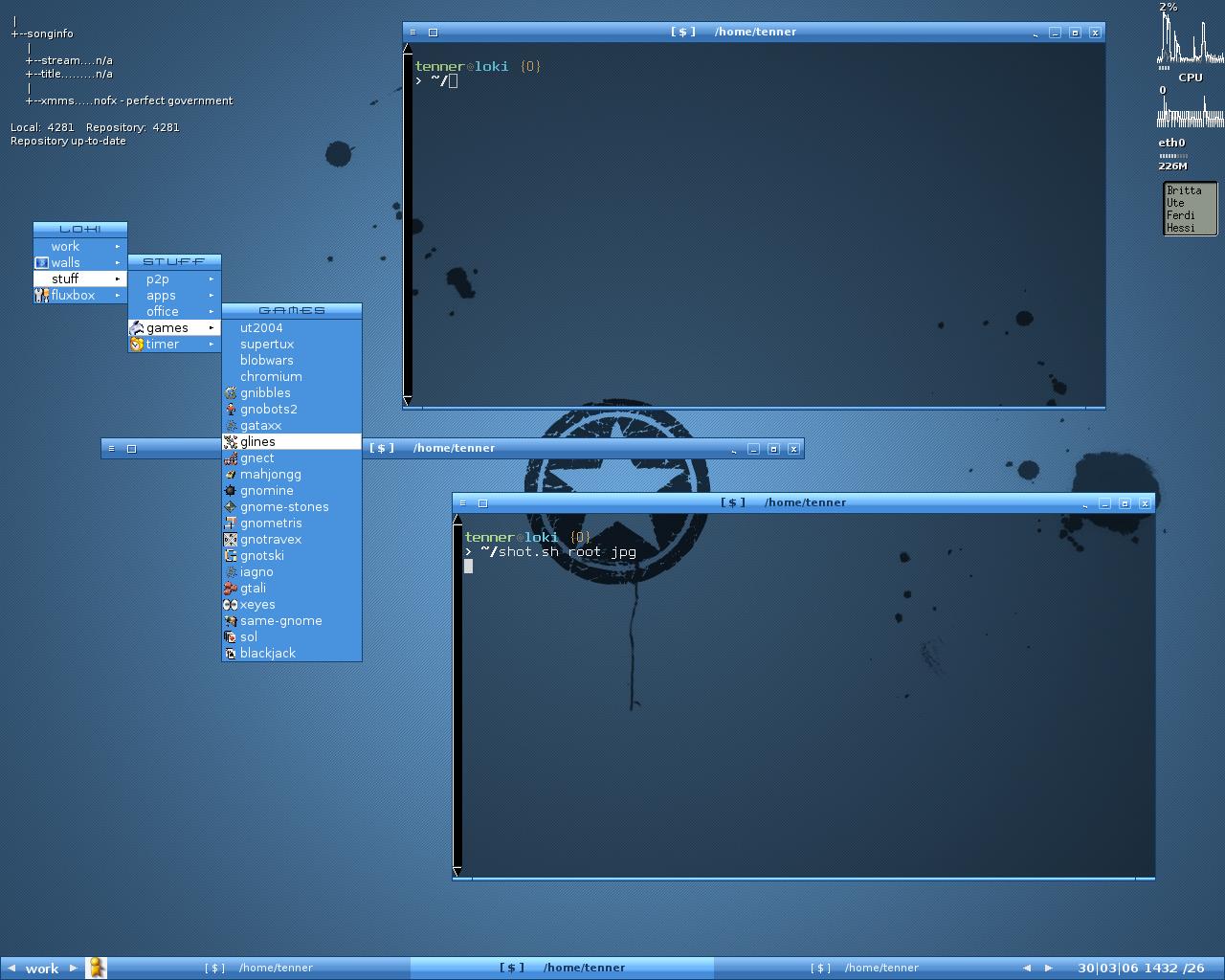
Task: Click the '~/shot.sh root jpg' command line text
Action: point(558,552)
